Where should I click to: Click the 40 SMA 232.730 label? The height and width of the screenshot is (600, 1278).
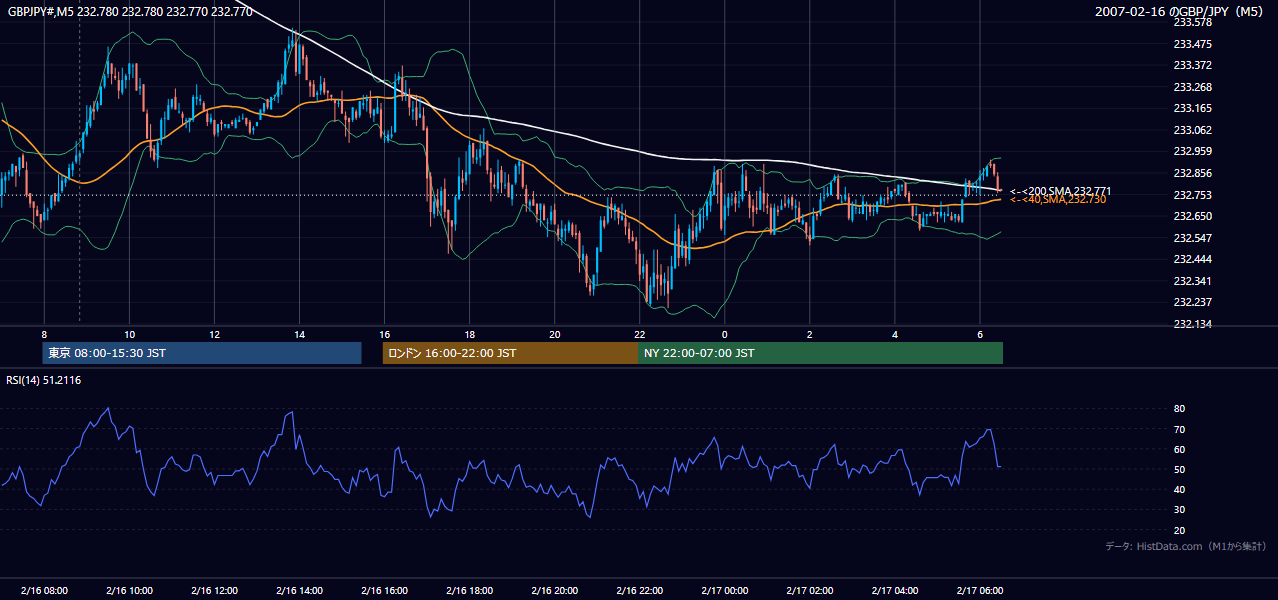tap(1058, 200)
